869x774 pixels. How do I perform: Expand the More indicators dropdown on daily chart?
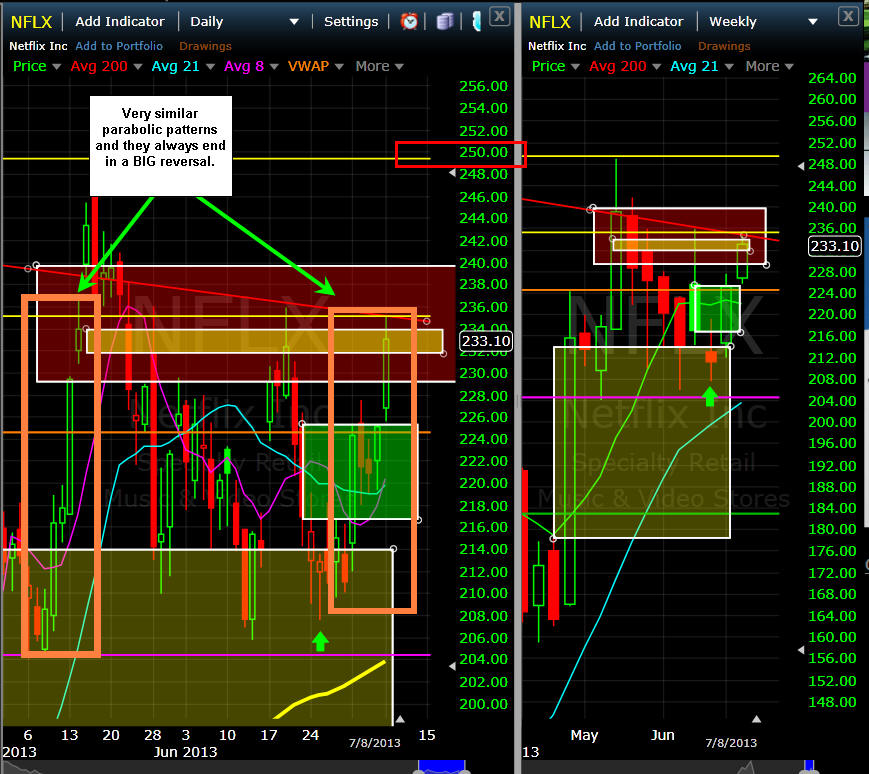point(379,66)
